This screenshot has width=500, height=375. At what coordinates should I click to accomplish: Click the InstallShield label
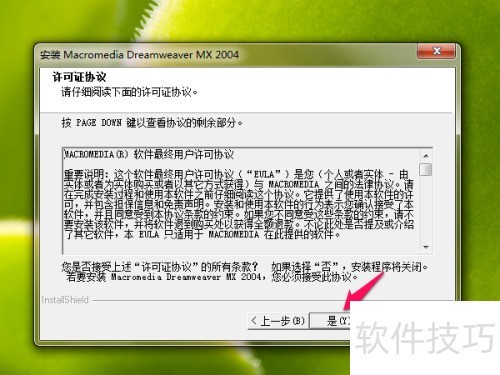pos(65,300)
